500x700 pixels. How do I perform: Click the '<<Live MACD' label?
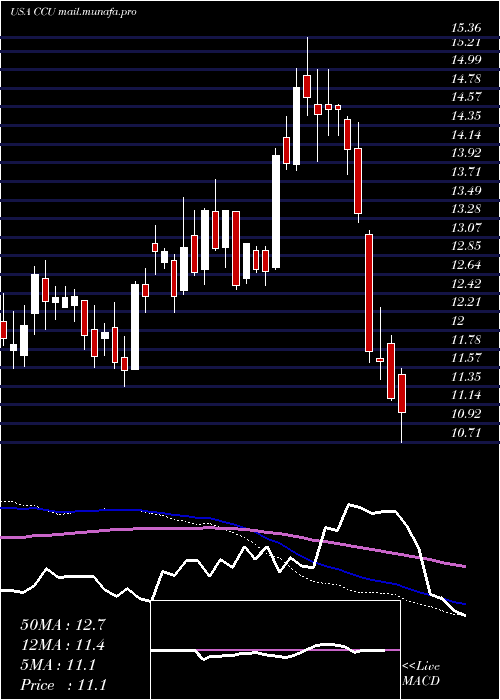point(421,674)
